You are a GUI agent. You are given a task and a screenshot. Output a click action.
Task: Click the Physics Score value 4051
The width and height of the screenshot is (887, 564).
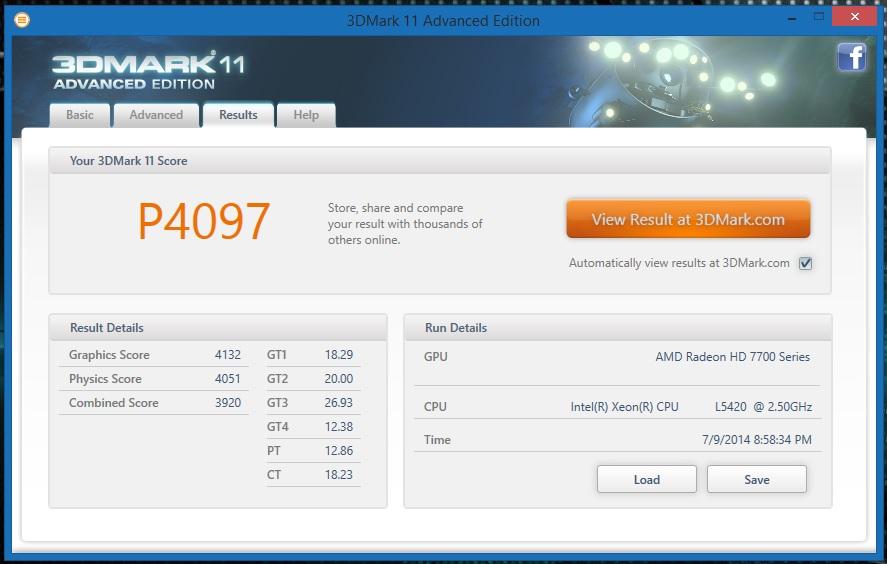(228, 378)
